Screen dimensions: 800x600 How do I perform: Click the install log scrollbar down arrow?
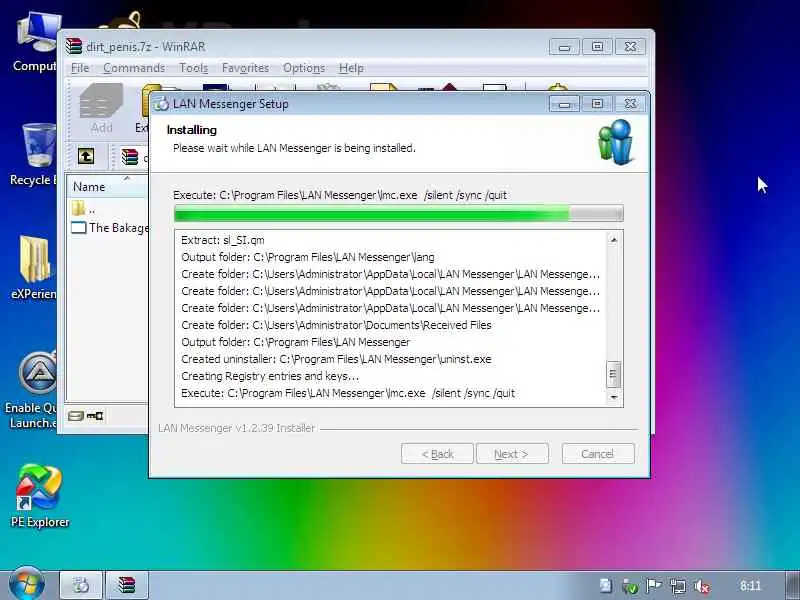coord(614,397)
